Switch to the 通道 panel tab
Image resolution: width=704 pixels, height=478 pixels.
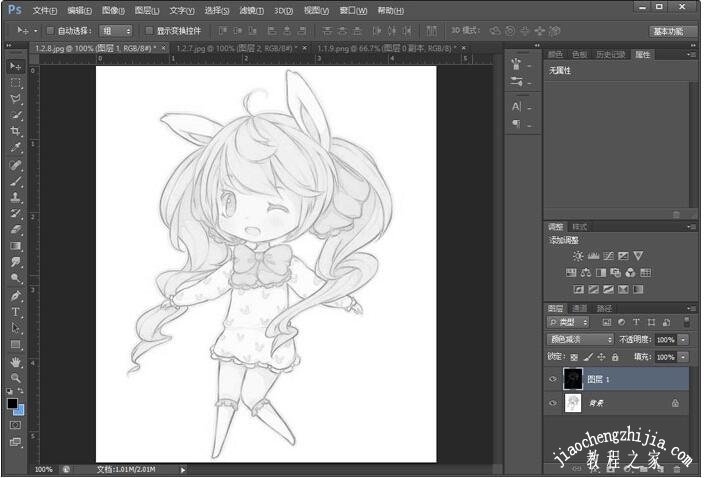click(579, 308)
